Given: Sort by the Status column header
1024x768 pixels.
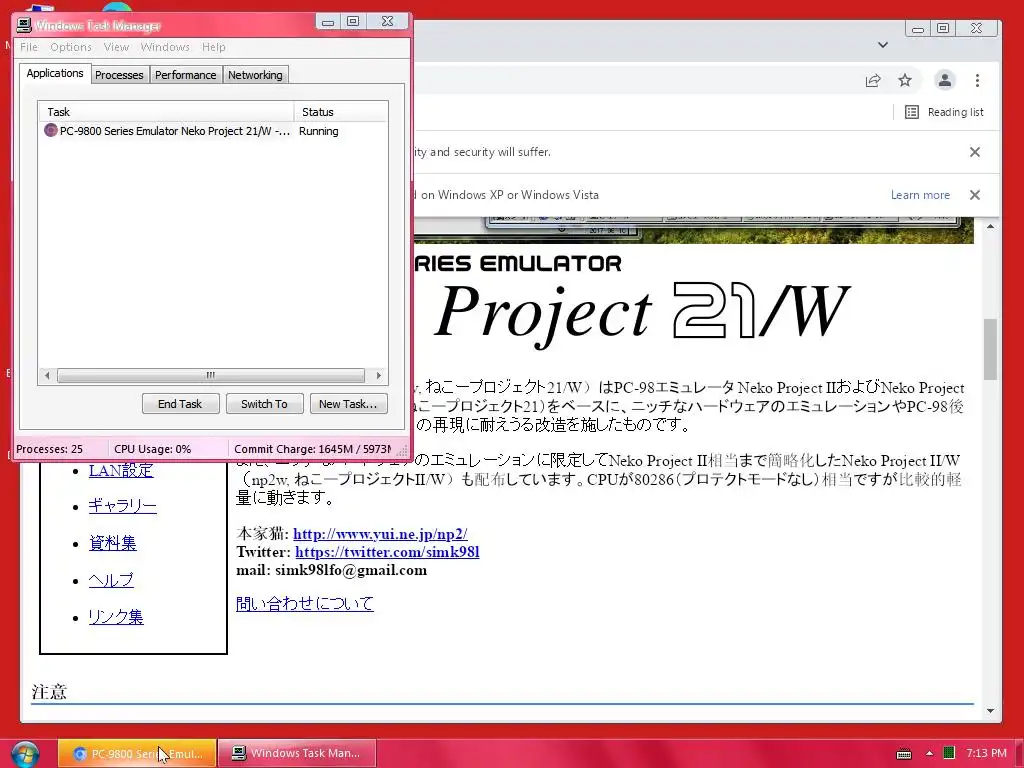Looking at the screenshot, I should (341, 112).
